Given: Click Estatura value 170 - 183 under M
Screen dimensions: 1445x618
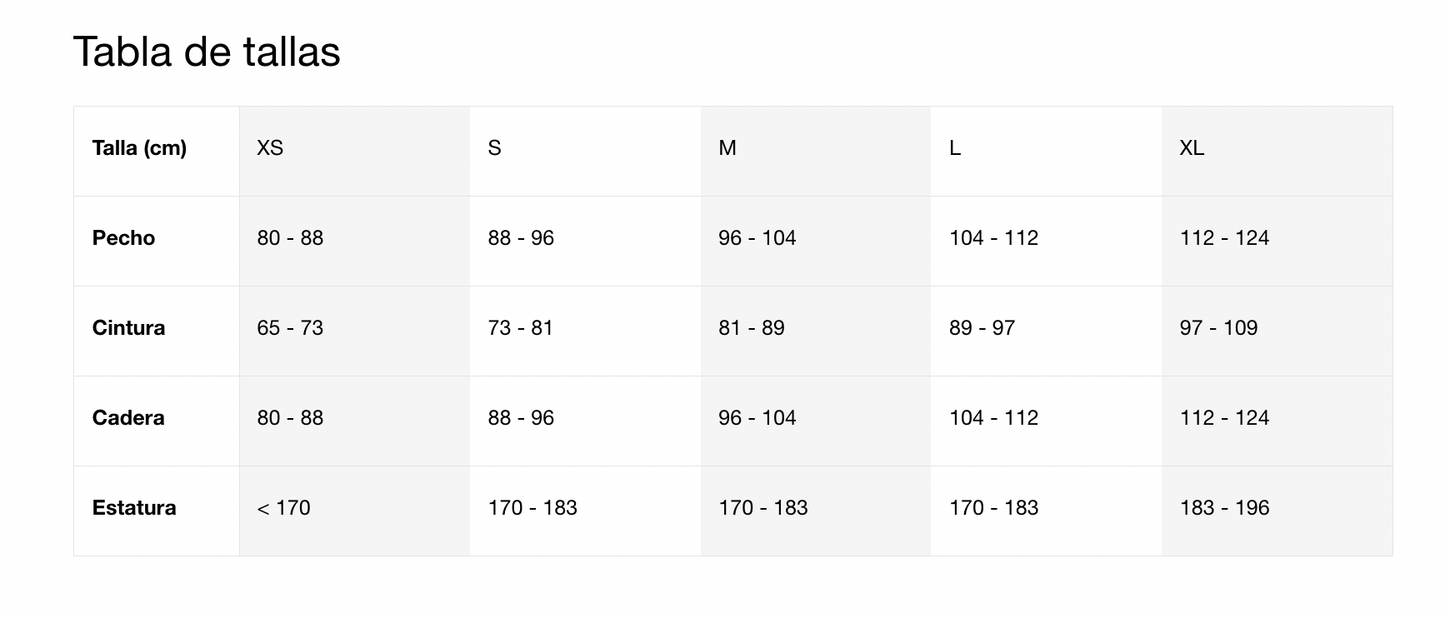Looking at the screenshot, I should point(763,508).
